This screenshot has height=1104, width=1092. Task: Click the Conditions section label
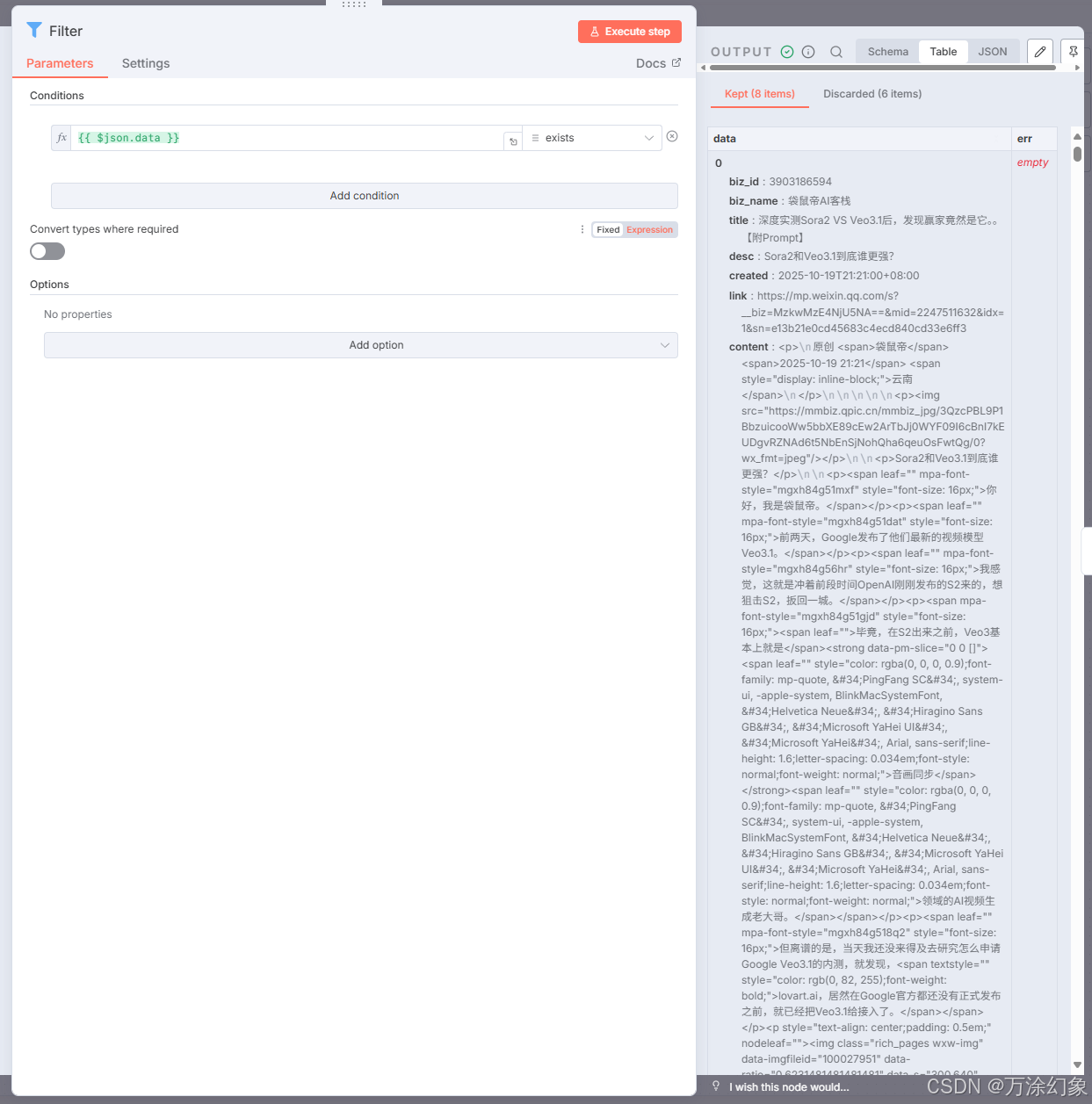[x=57, y=96]
